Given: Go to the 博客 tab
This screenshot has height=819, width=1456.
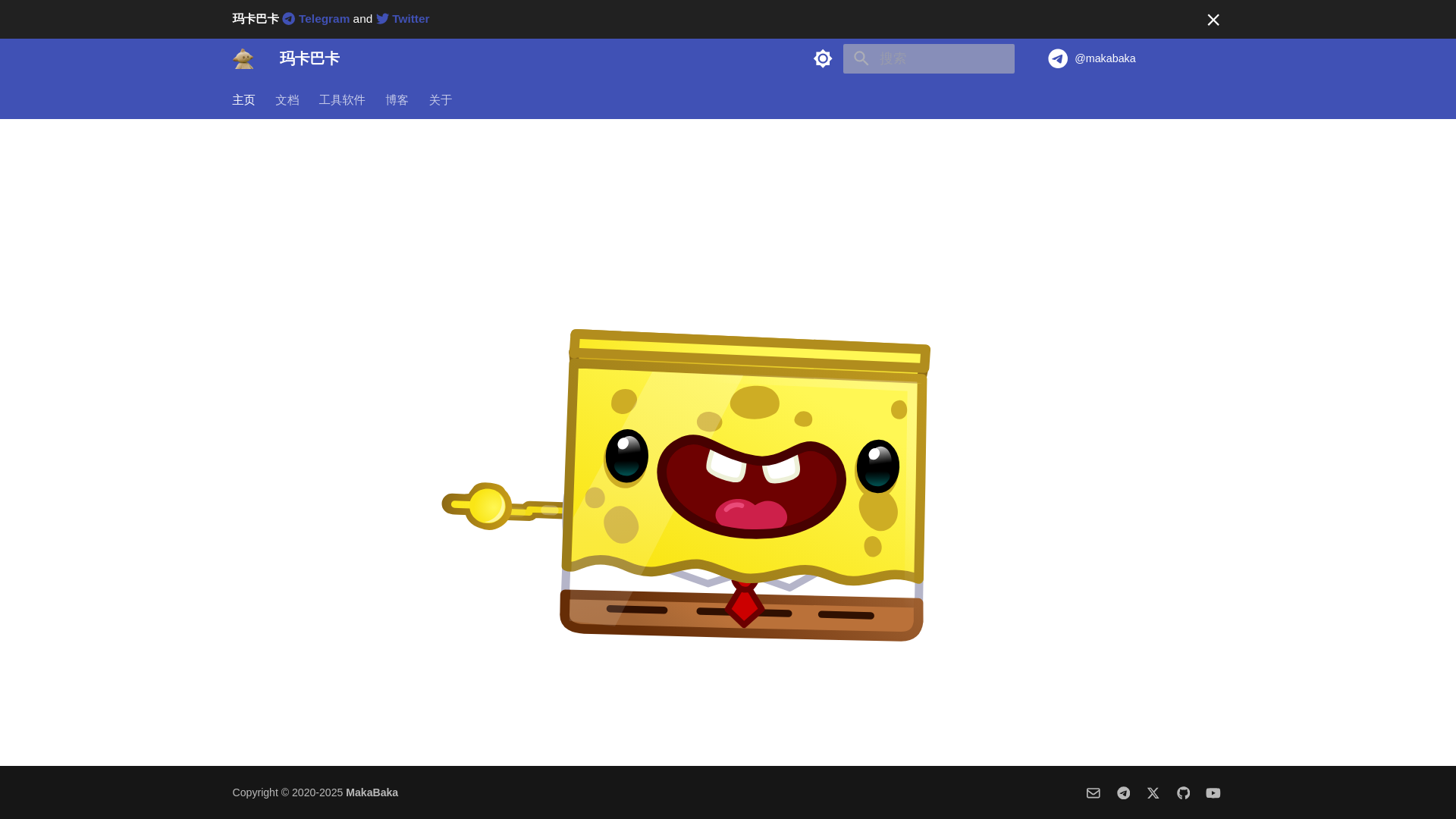Looking at the screenshot, I should point(397,100).
